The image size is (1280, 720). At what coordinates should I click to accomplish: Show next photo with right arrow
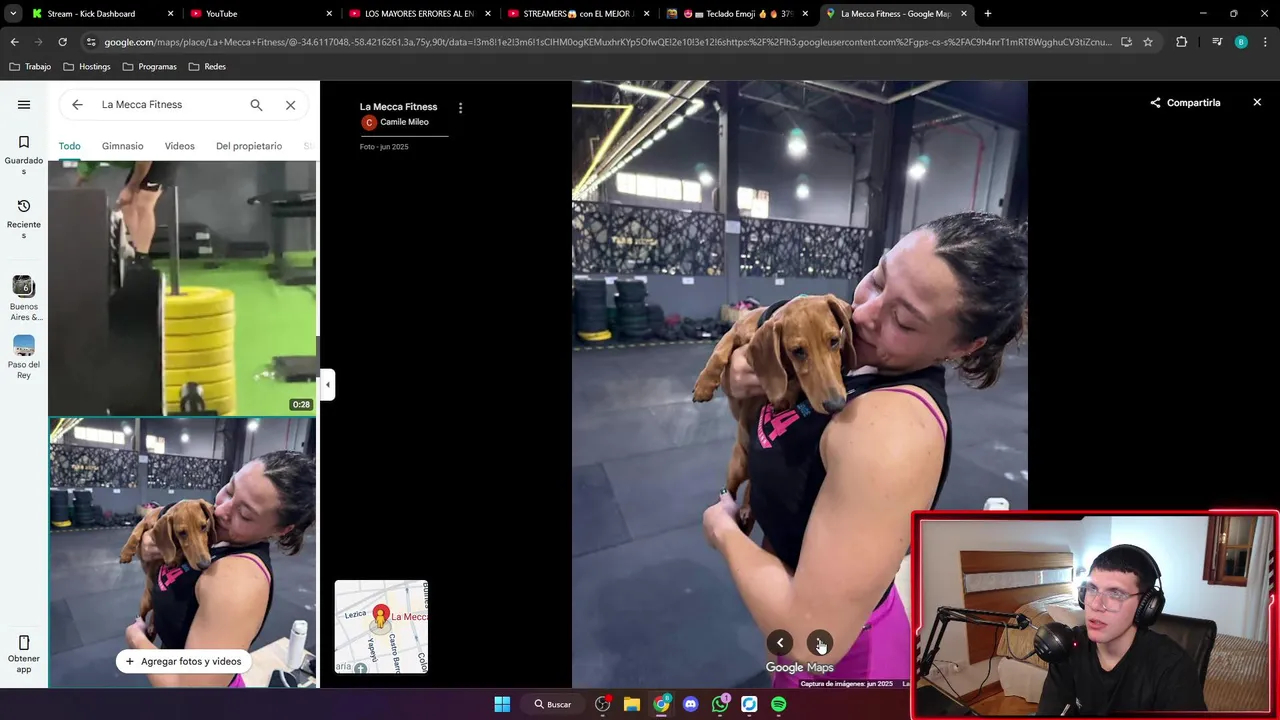point(819,643)
